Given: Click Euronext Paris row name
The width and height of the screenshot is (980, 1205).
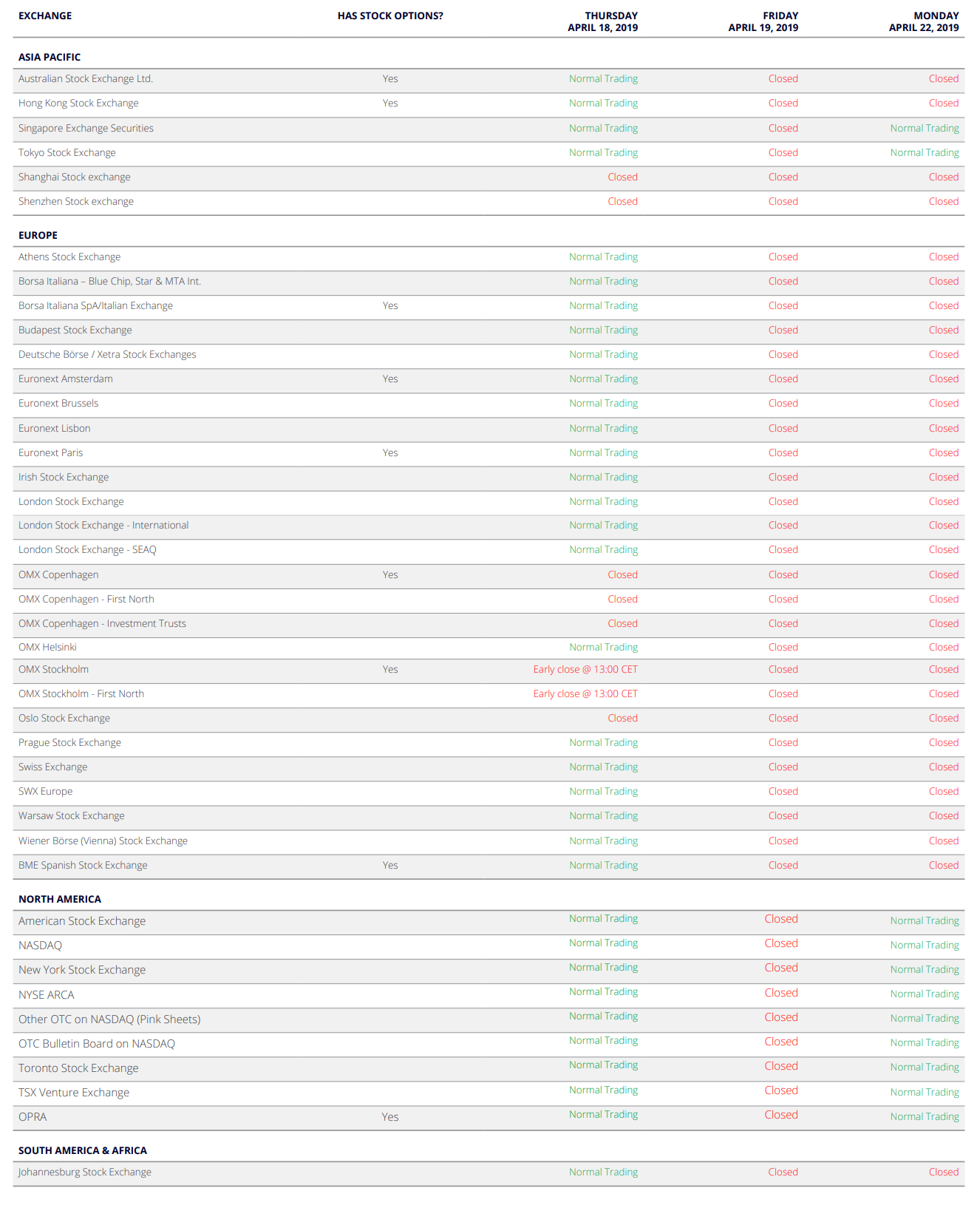Looking at the screenshot, I should click(x=51, y=452).
